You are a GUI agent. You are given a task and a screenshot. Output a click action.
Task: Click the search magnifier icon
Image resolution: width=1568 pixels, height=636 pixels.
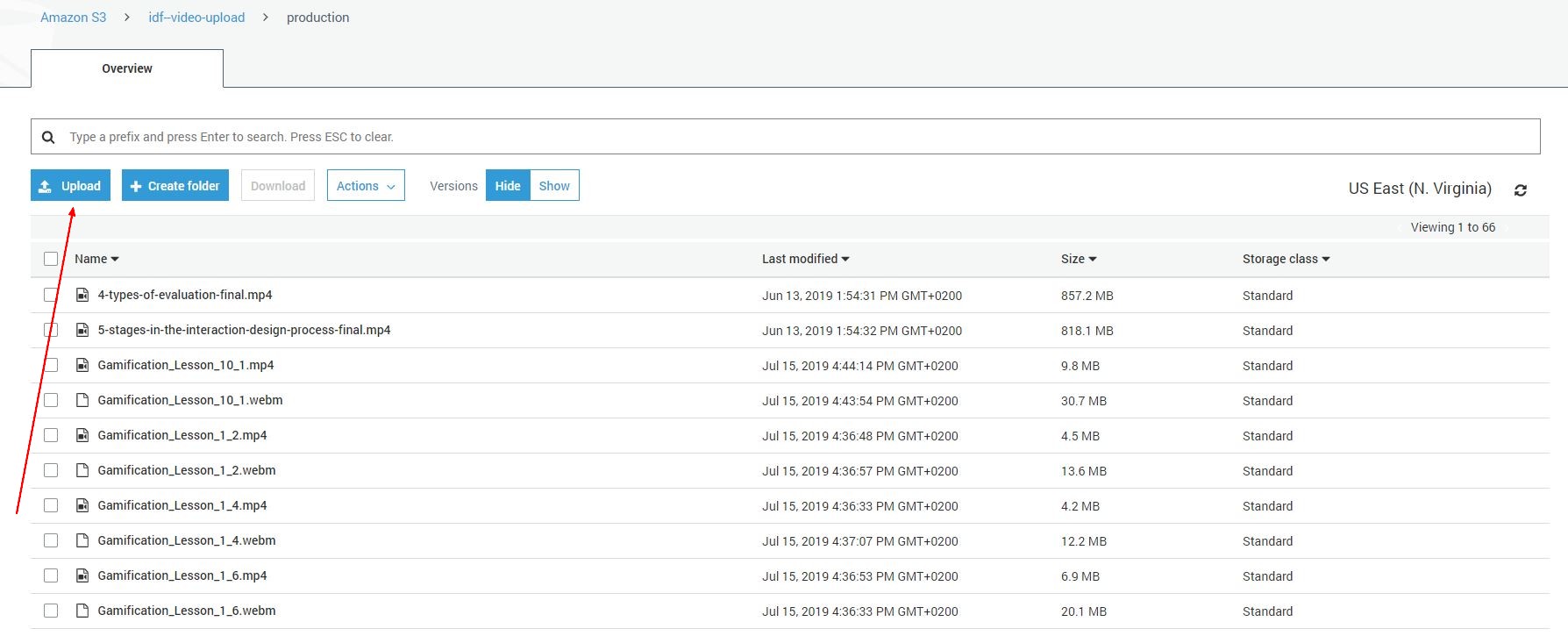(x=49, y=137)
